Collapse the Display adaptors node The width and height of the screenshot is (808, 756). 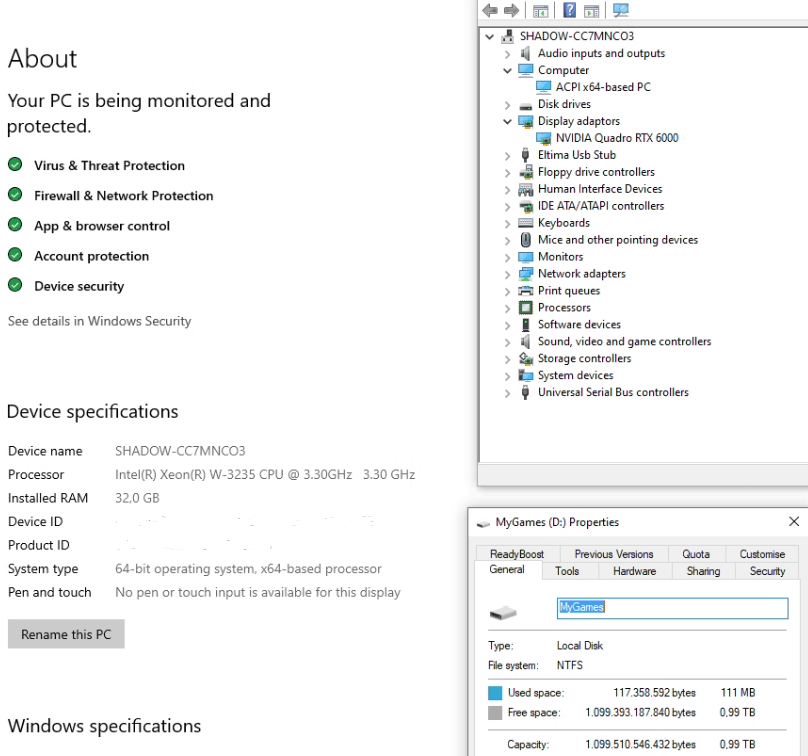[508, 122]
